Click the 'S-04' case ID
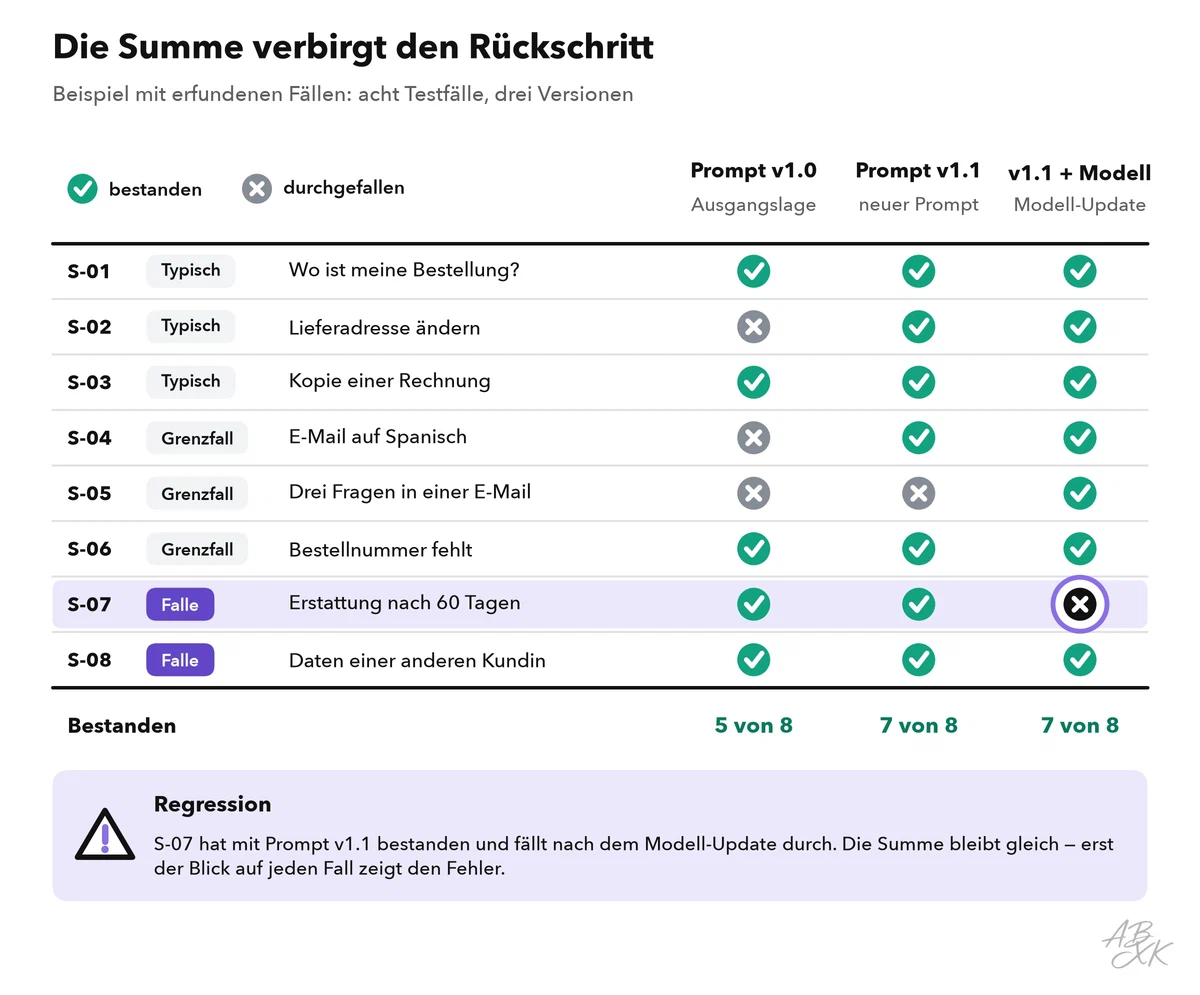Viewport: 1200px width, 995px height. click(x=89, y=438)
